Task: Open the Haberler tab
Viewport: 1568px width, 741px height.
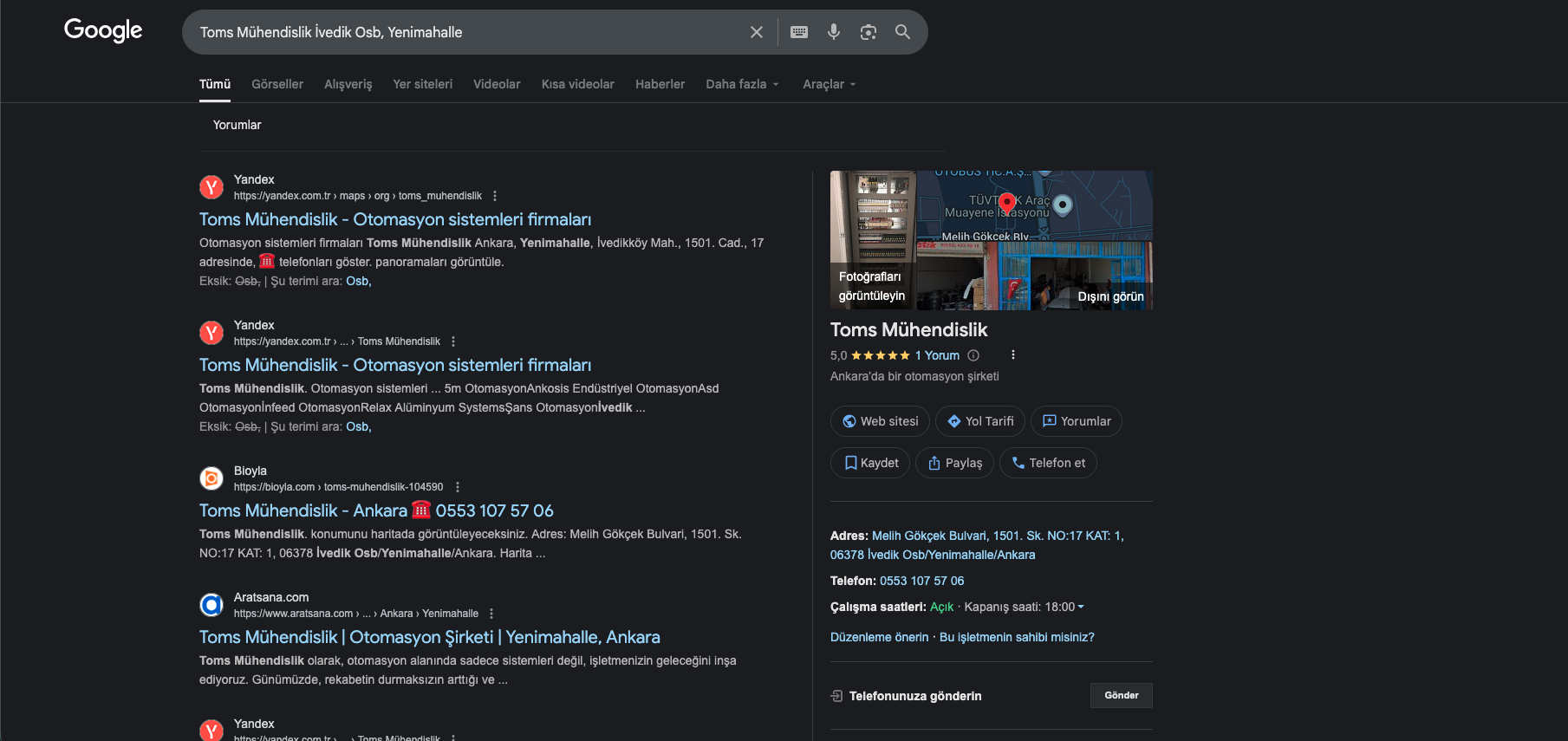Action: 660,84
